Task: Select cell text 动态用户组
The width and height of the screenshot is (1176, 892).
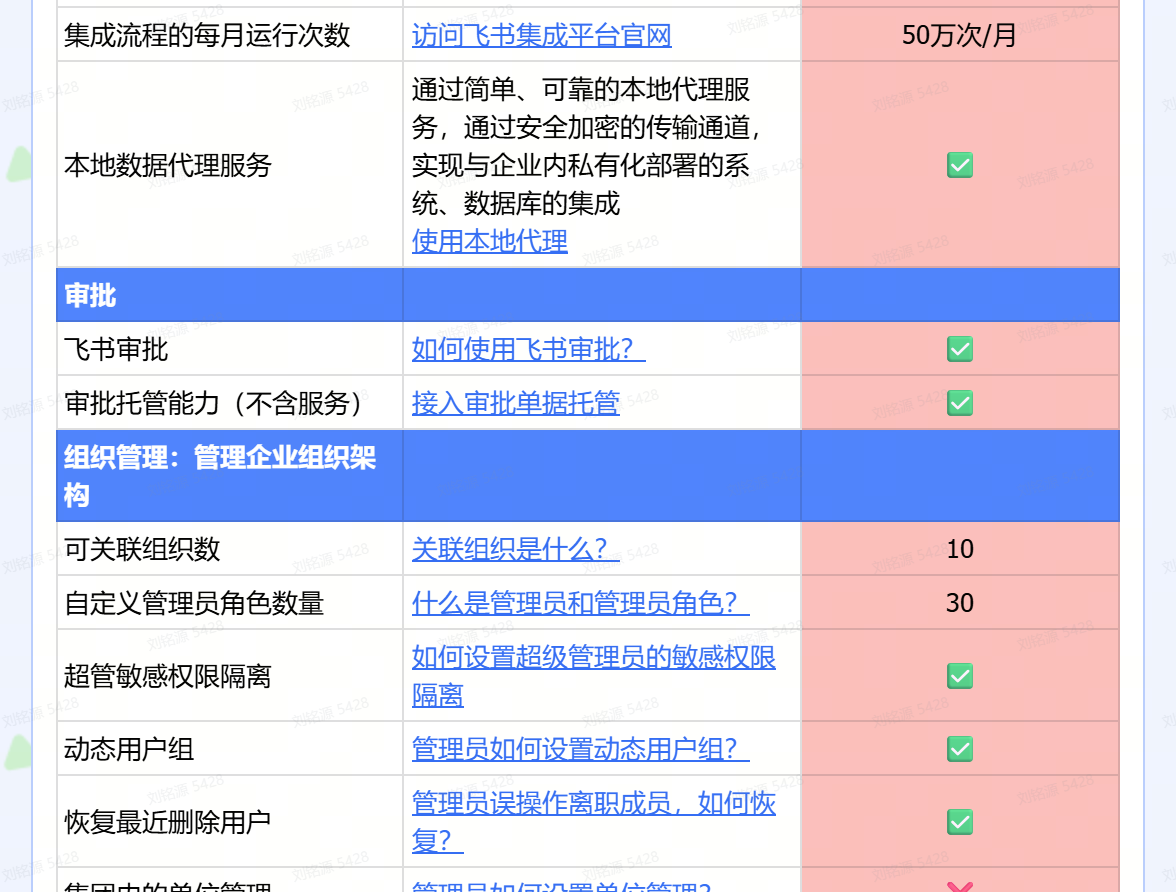Action: (129, 749)
